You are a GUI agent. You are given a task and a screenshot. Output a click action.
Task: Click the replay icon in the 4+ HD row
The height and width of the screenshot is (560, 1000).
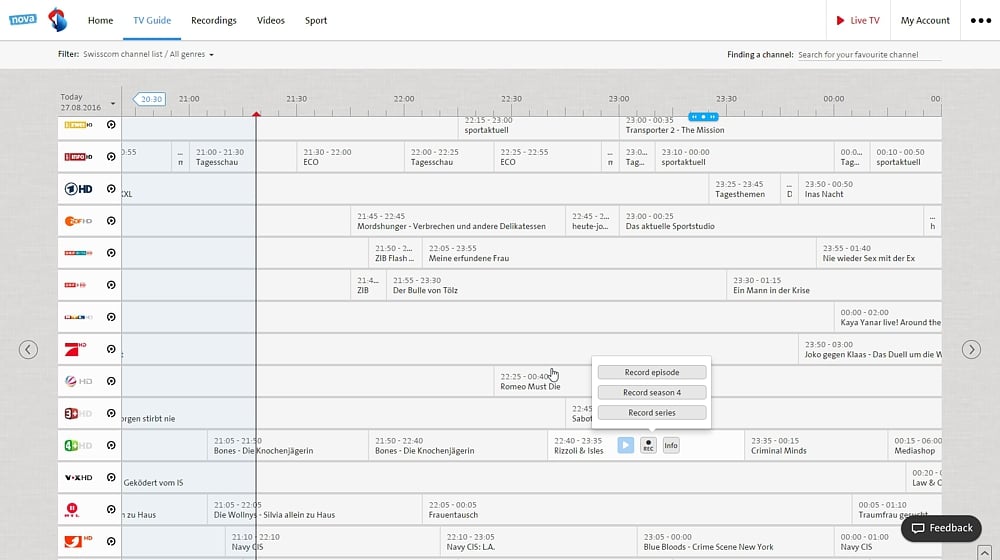click(111, 445)
